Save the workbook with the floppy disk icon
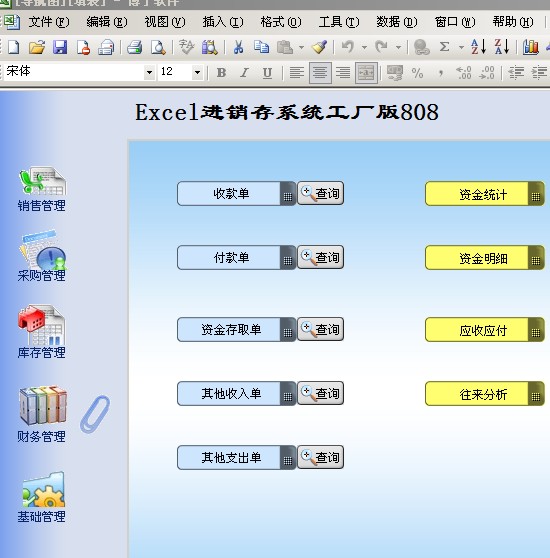550x558 pixels. pyautogui.click(x=60, y=47)
